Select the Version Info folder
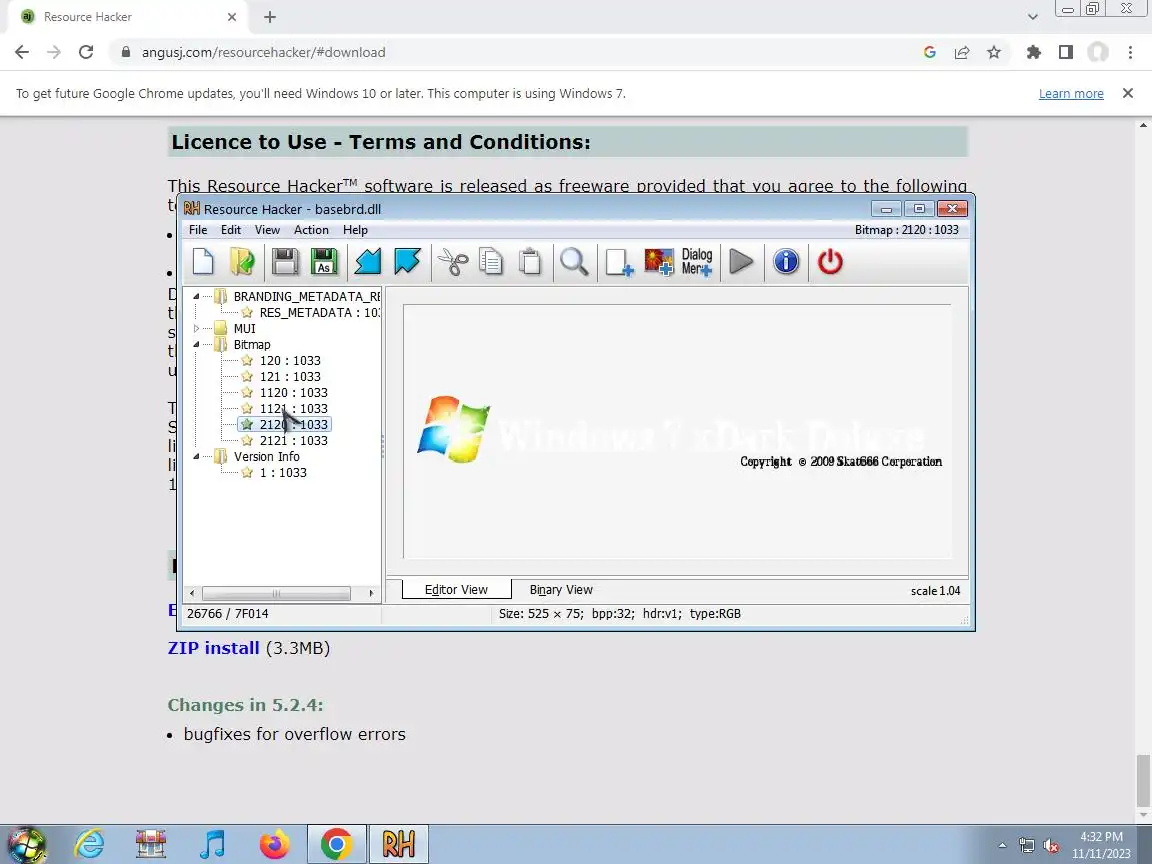 pos(266,456)
